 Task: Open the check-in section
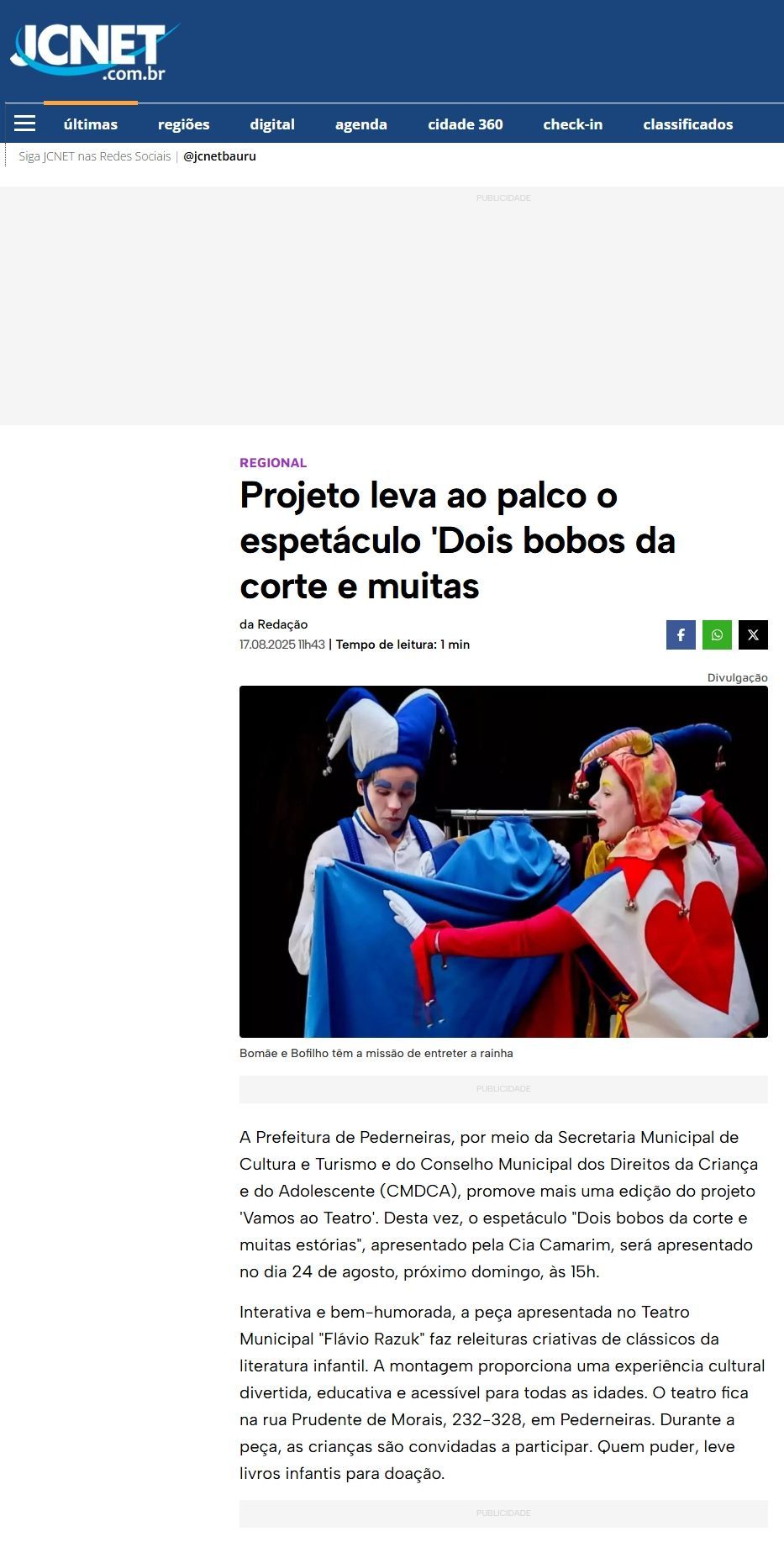(x=573, y=124)
